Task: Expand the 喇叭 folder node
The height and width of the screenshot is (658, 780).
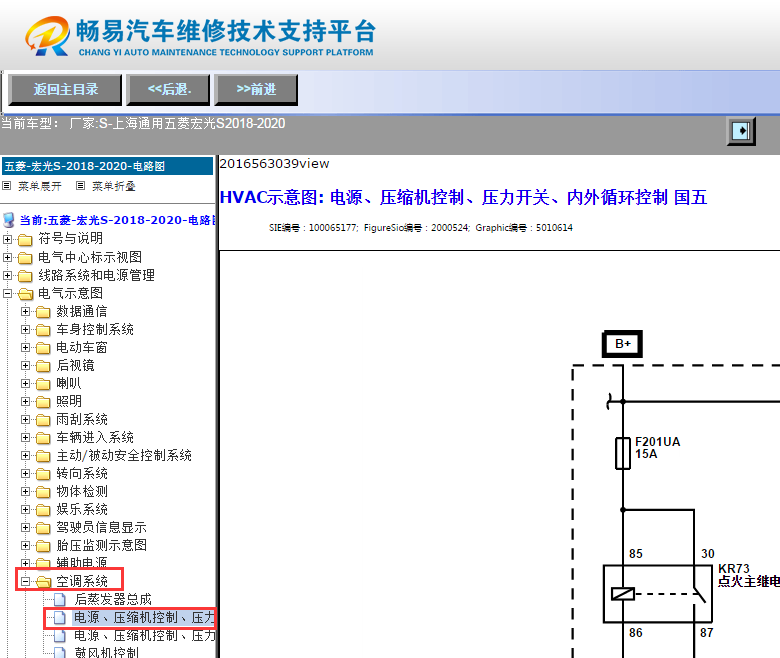Action: (25, 383)
